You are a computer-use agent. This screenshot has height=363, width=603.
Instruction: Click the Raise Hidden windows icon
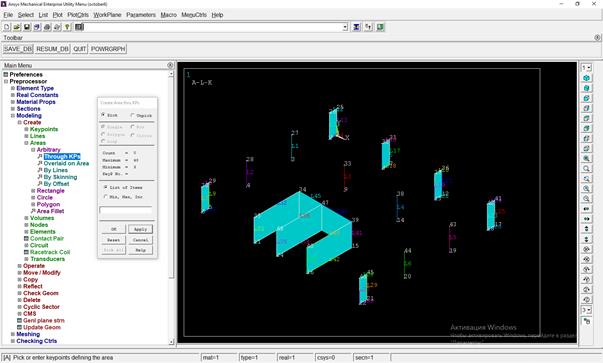coord(356,27)
